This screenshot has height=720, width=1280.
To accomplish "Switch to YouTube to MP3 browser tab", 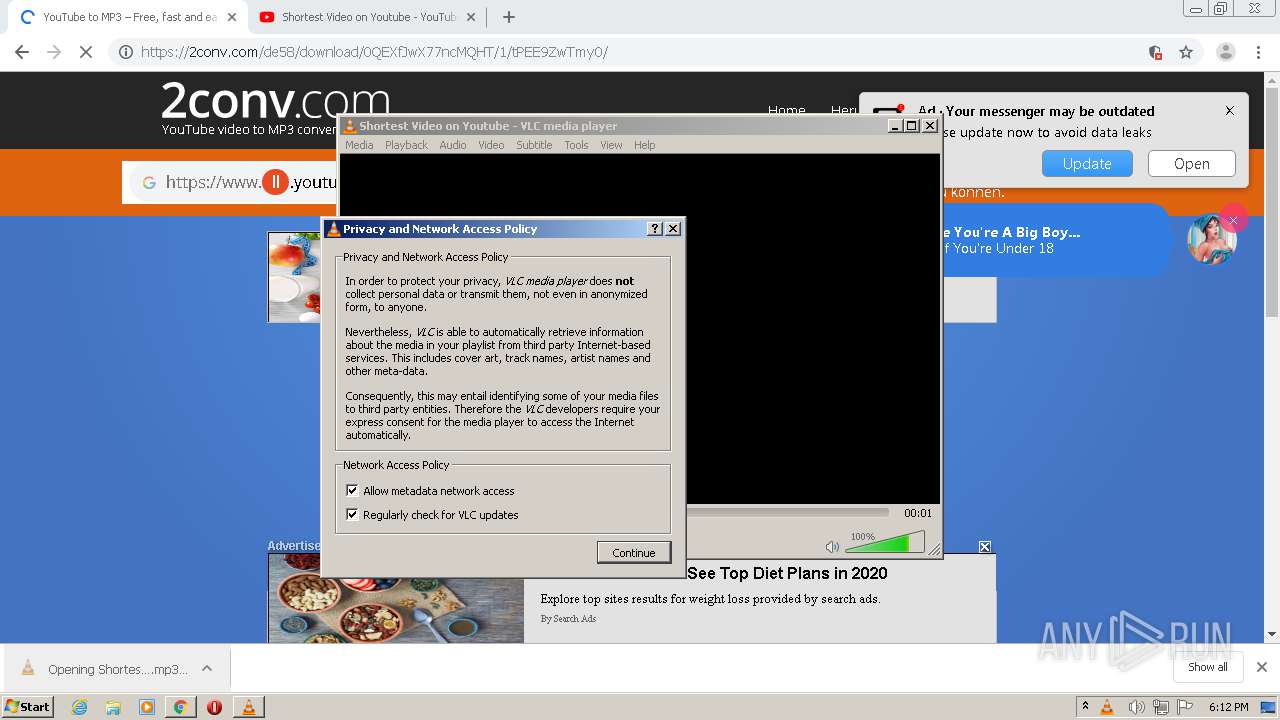I will tap(128, 17).
